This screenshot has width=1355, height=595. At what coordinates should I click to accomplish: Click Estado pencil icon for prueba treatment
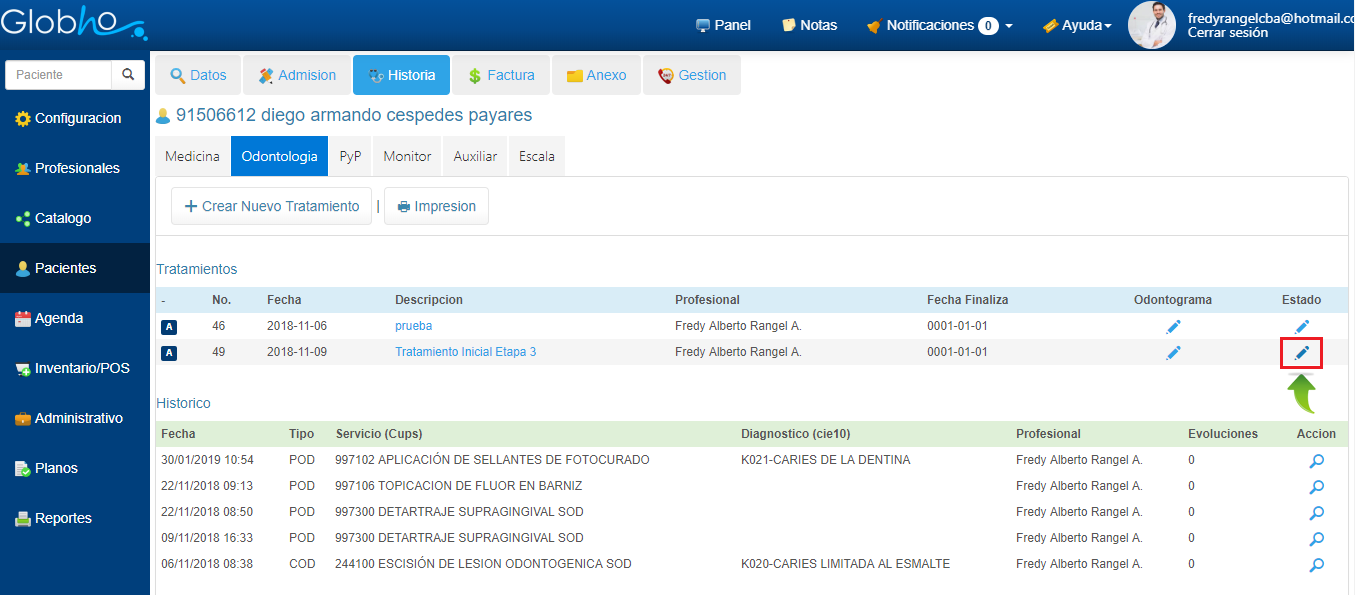click(1301, 327)
